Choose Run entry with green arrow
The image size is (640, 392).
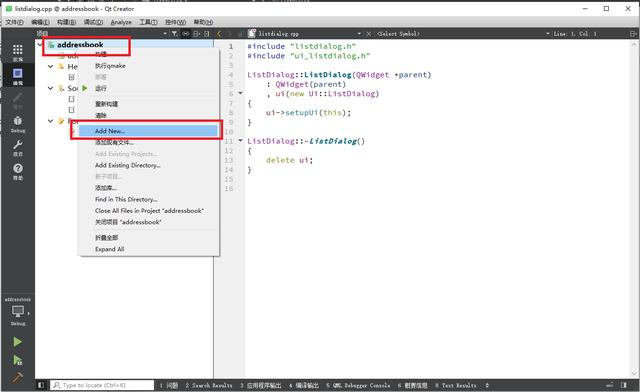pos(148,88)
